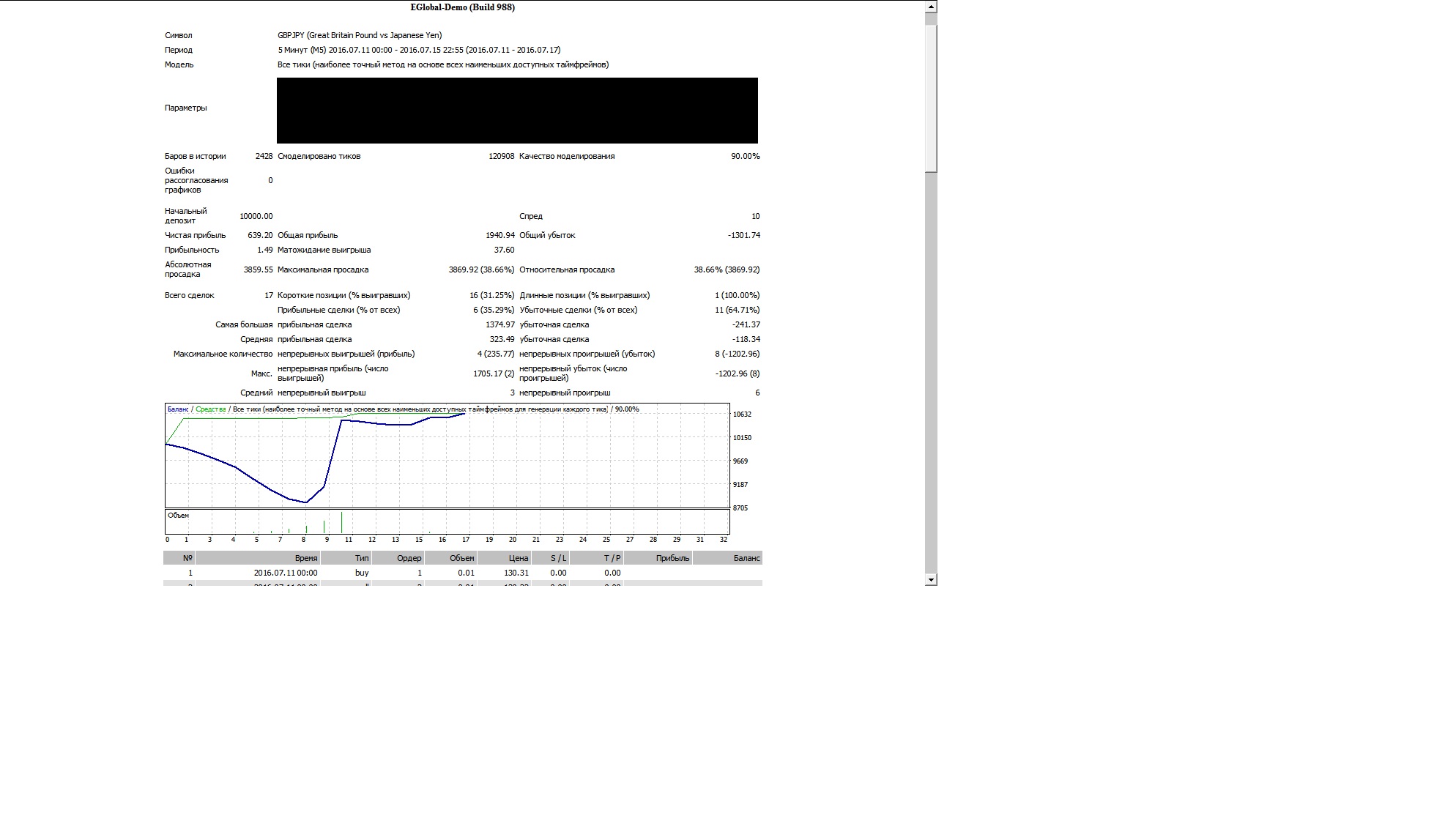Click profit factor value 1.49

pyautogui.click(x=265, y=250)
